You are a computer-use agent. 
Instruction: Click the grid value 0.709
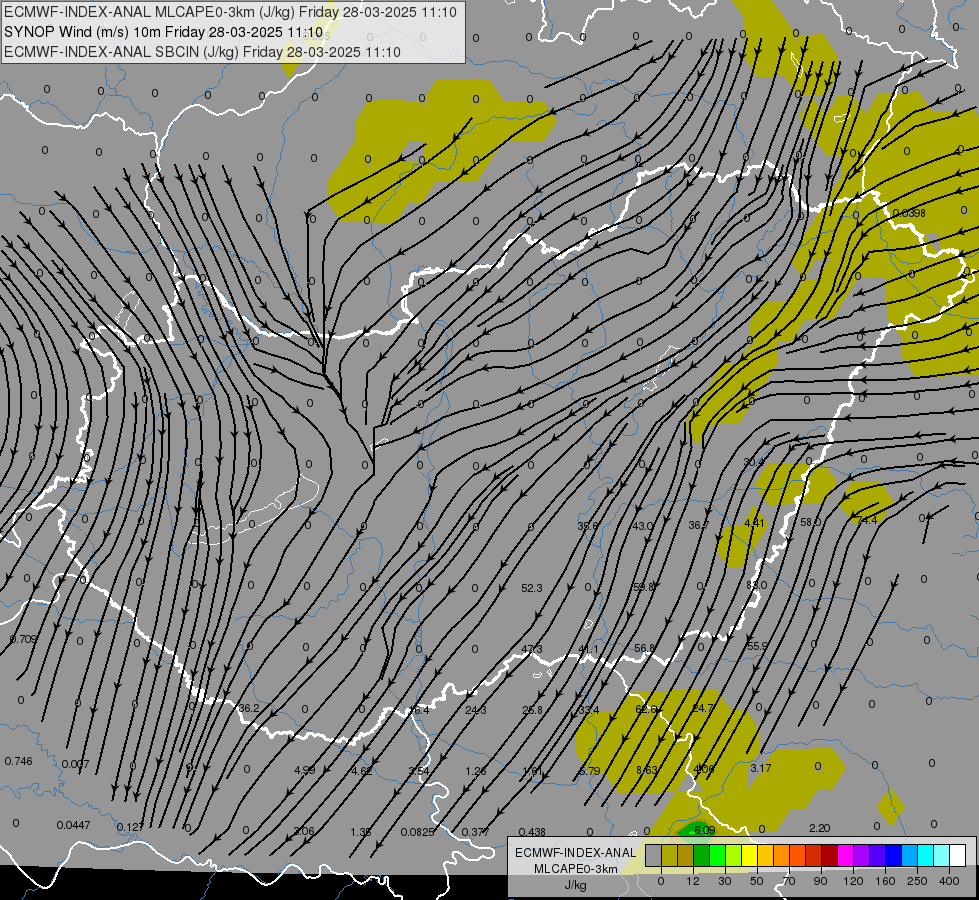(23, 640)
